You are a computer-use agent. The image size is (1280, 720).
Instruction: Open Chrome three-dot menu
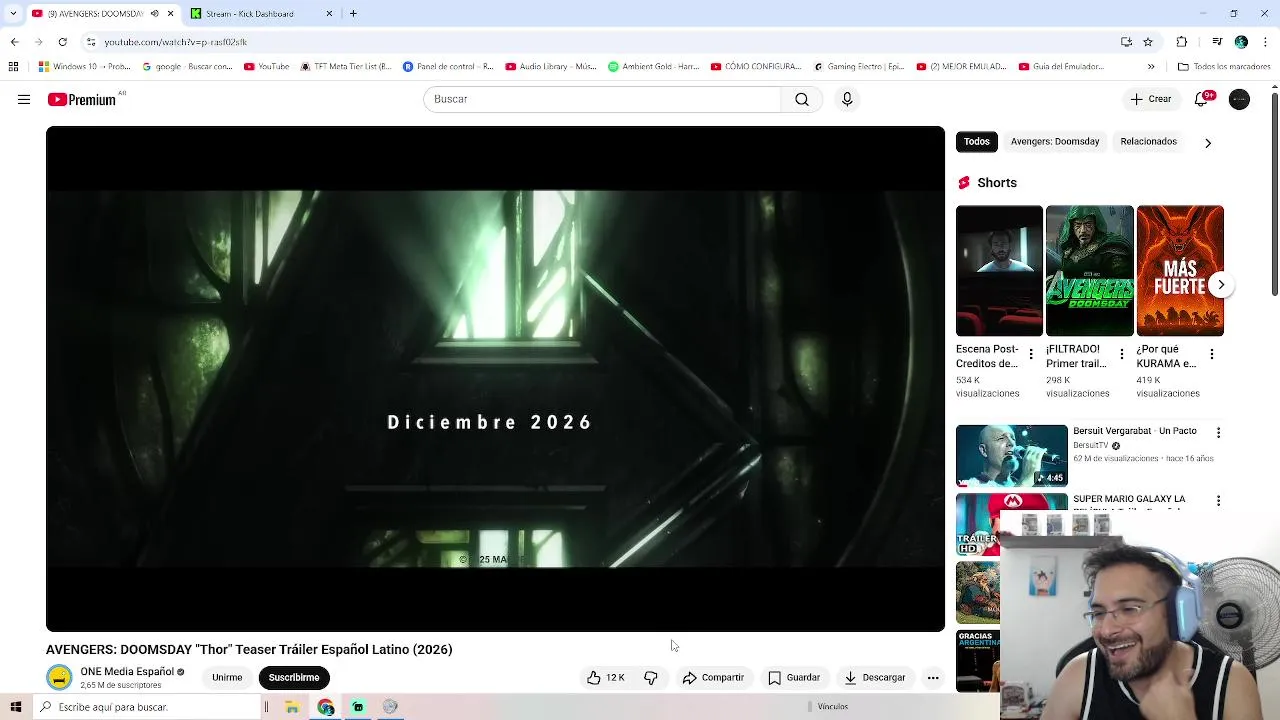click(x=1264, y=42)
